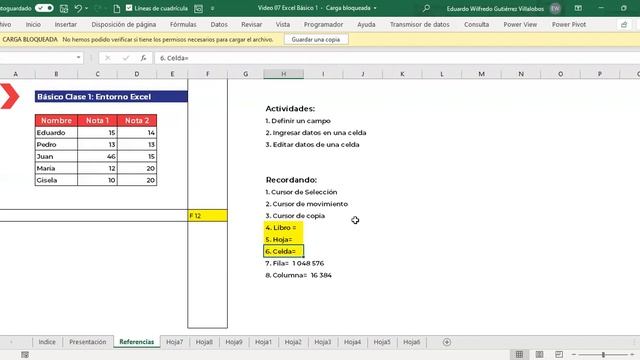640x360 pixels.
Task: Click the zoom out minus button
Action: (x=574, y=355)
